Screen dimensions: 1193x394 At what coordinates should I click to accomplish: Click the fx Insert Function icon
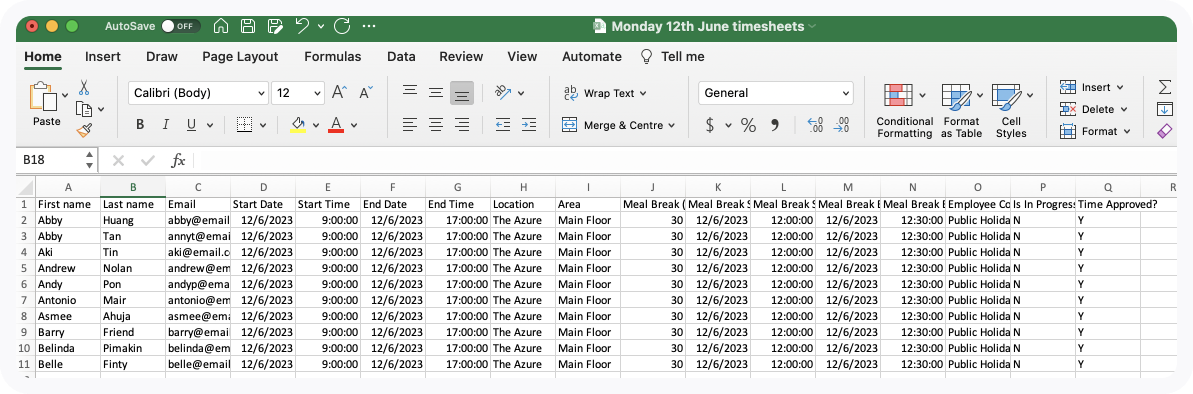178,160
